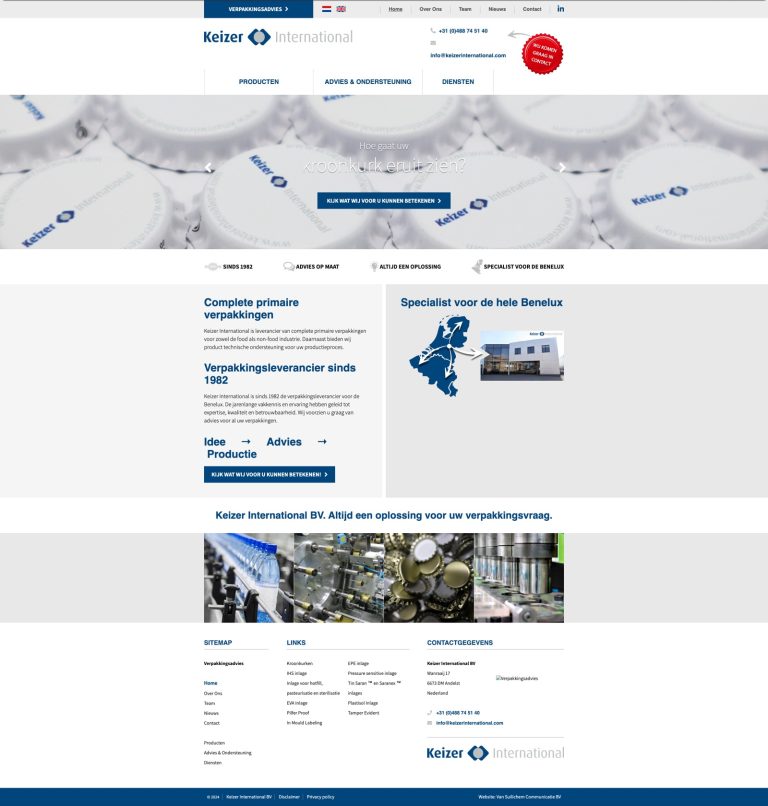
Task: Show the previous hero slide with the left arrow
Action: pos(208,167)
